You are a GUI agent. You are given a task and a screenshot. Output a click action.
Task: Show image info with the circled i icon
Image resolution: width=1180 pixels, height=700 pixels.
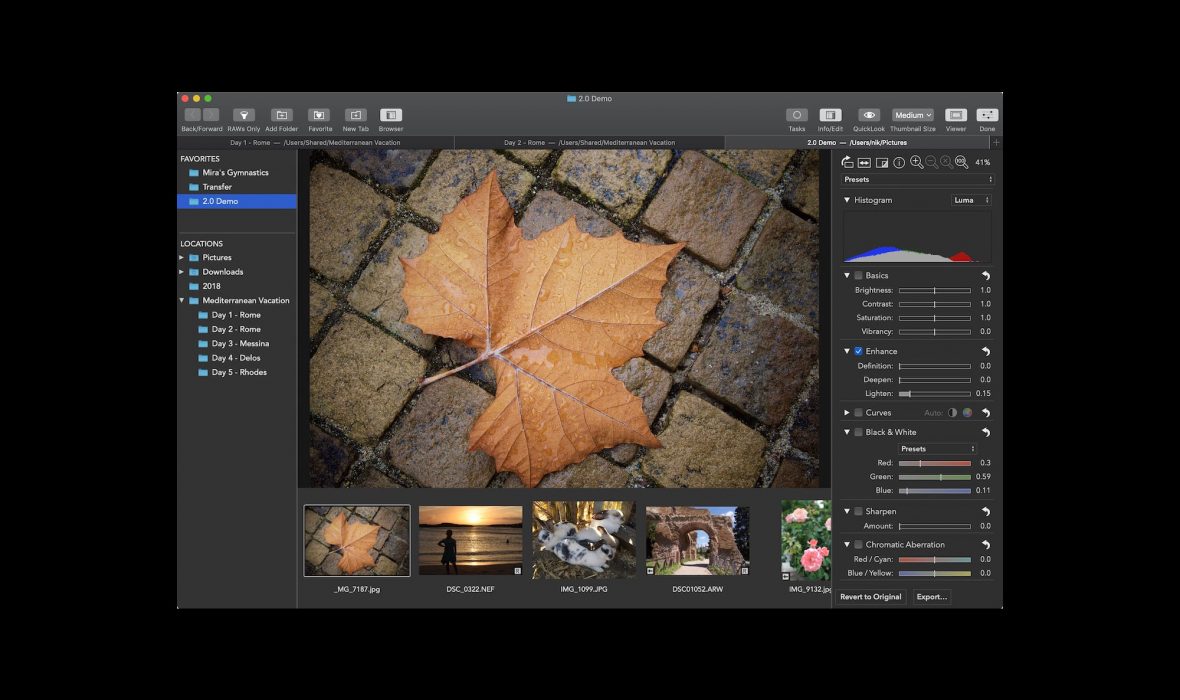899,162
